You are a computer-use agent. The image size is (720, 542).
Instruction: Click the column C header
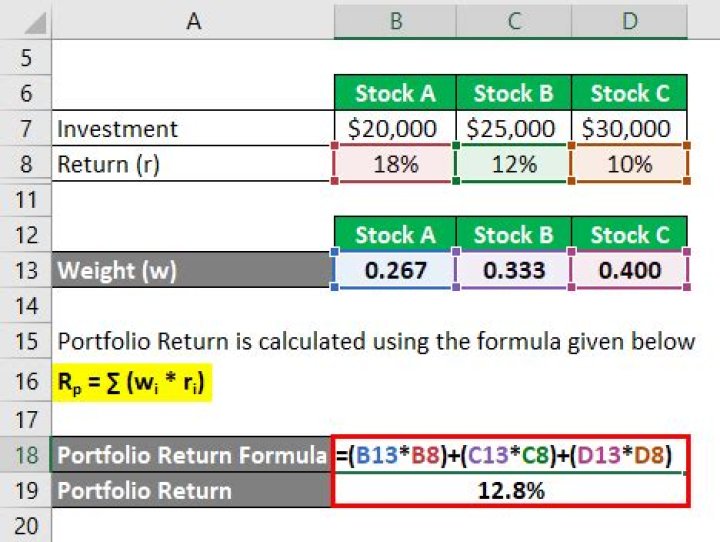point(513,20)
